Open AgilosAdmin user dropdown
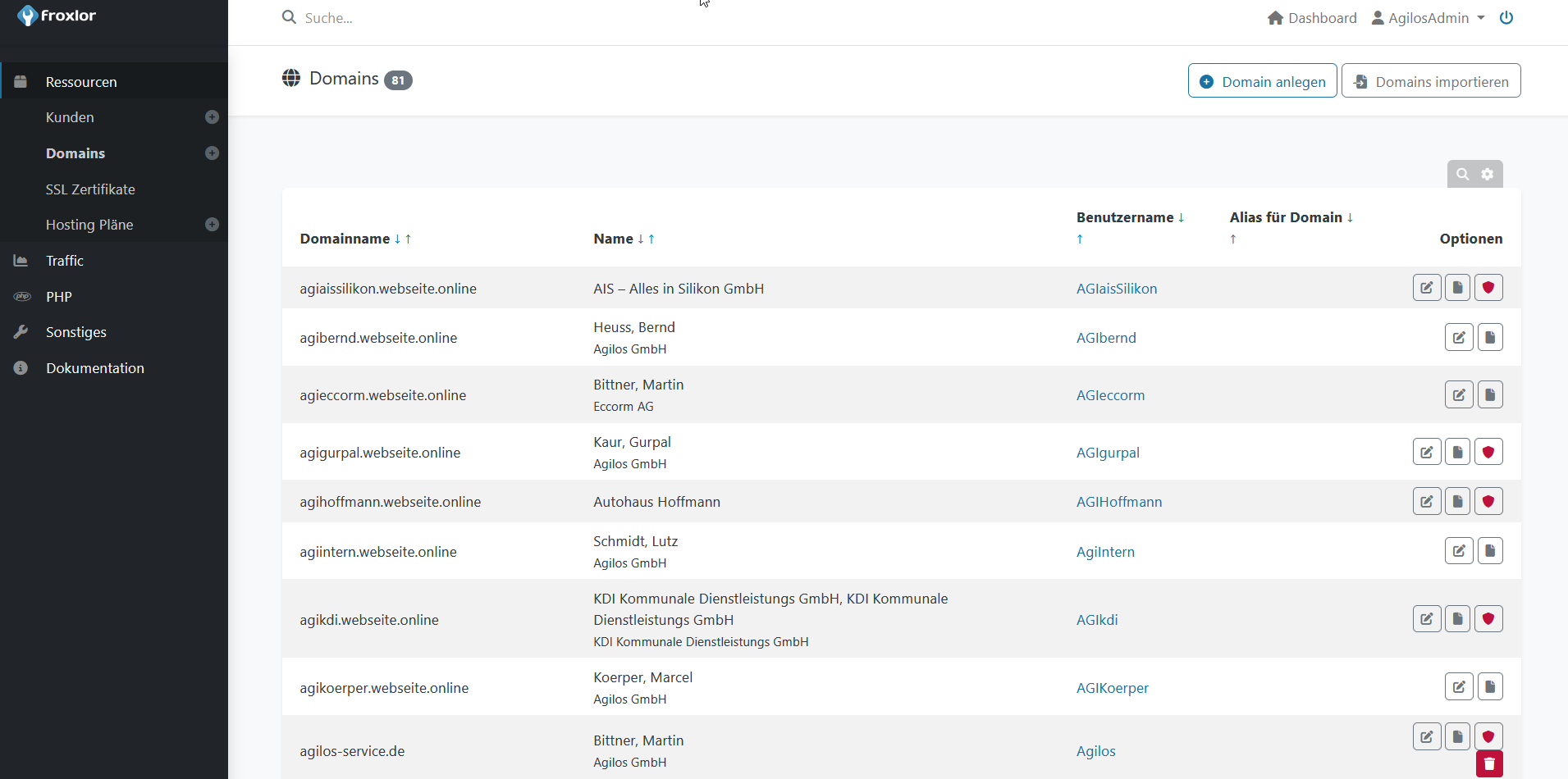The width and height of the screenshot is (1568, 779). pyautogui.click(x=1429, y=18)
